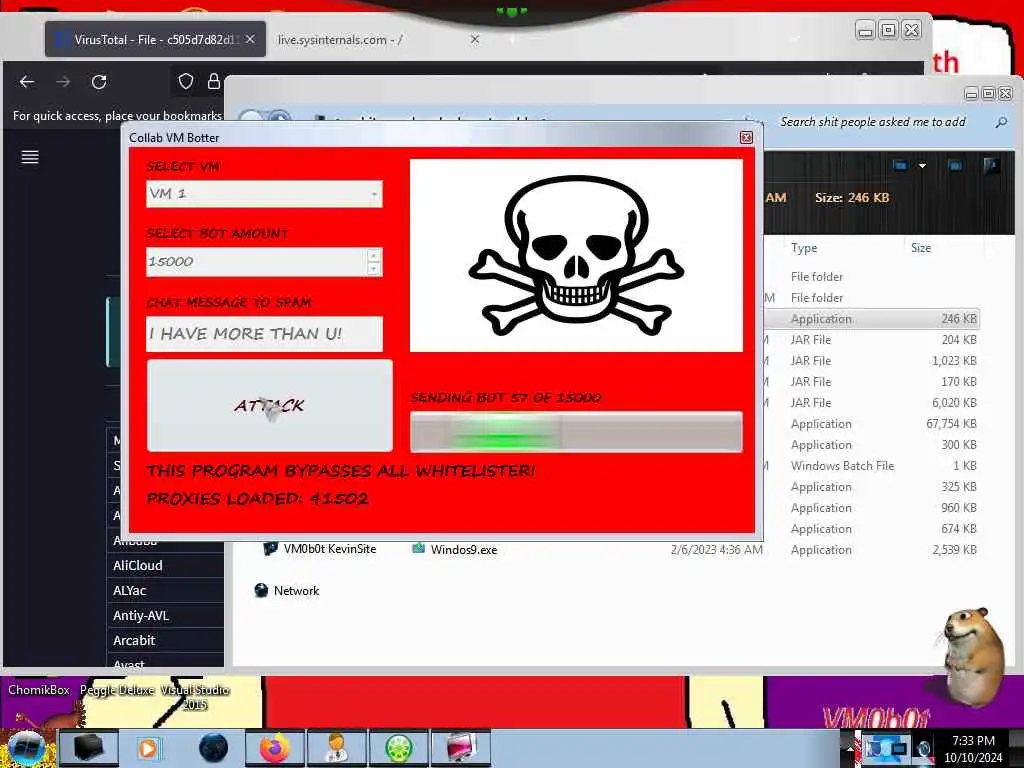The image size is (1024, 768).
Task: Open ChomikBox desktop shortcut
Action: [39, 690]
